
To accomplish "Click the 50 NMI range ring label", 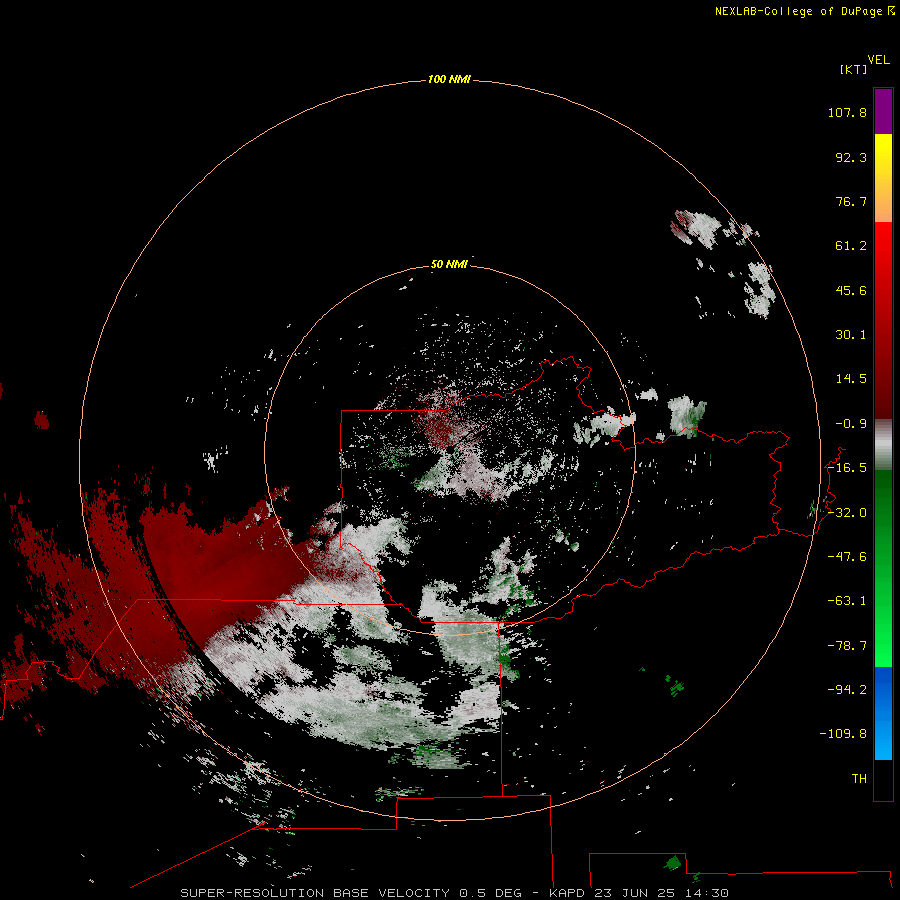I will tap(449, 264).
